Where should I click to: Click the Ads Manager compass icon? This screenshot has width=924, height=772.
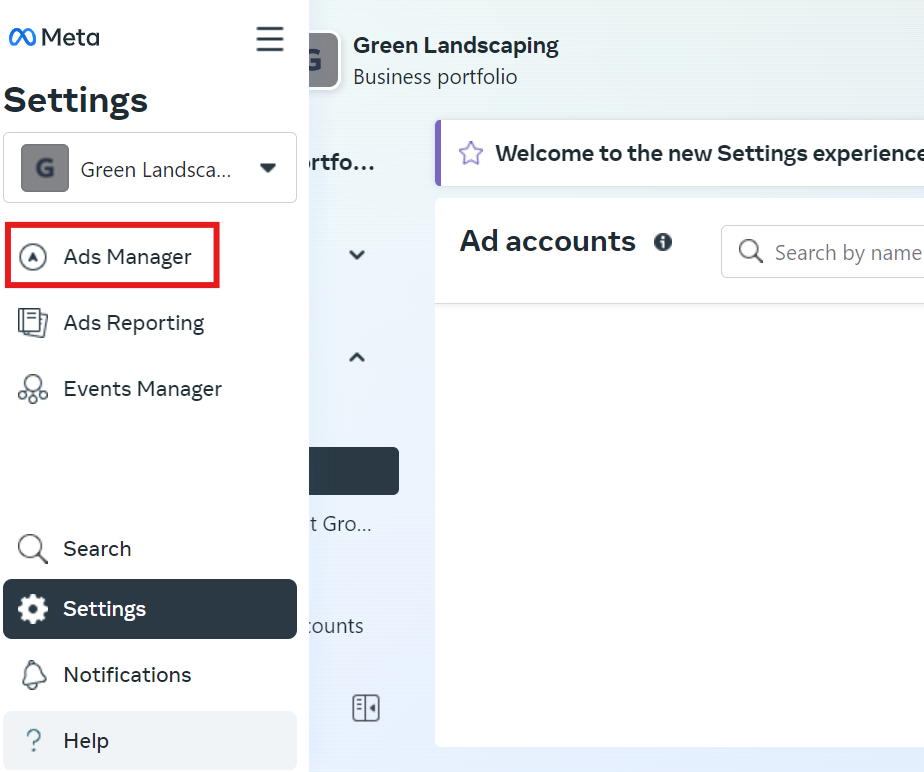(33, 257)
